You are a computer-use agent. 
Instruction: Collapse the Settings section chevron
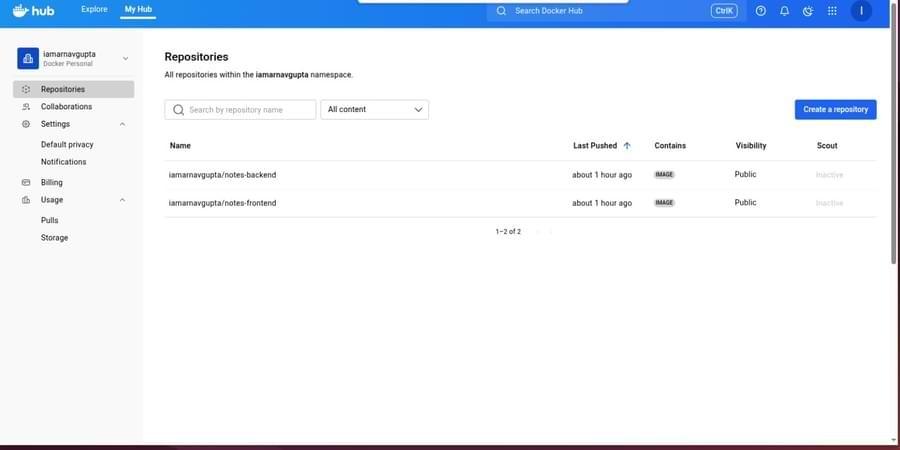[122, 124]
